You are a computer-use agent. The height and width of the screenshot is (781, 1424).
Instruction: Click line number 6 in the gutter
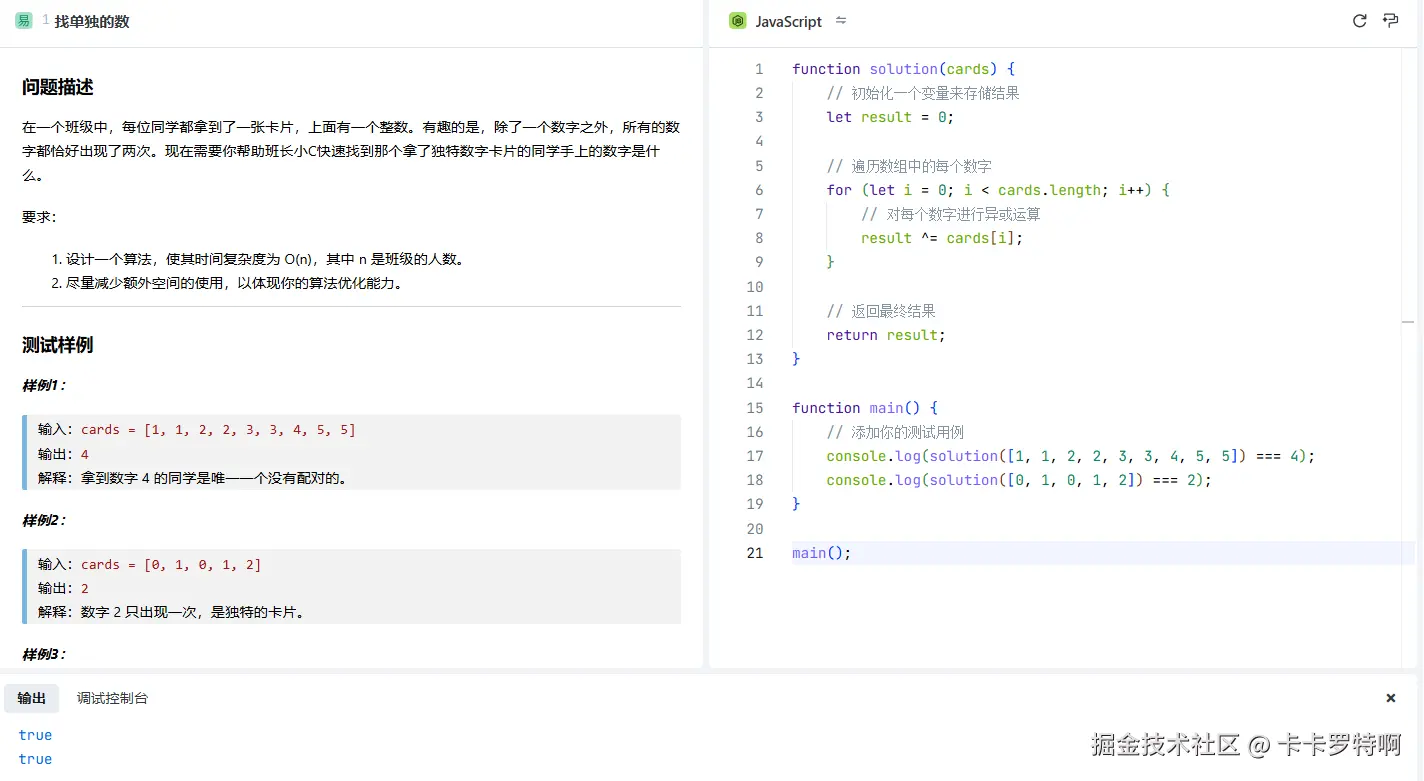(759, 190)
